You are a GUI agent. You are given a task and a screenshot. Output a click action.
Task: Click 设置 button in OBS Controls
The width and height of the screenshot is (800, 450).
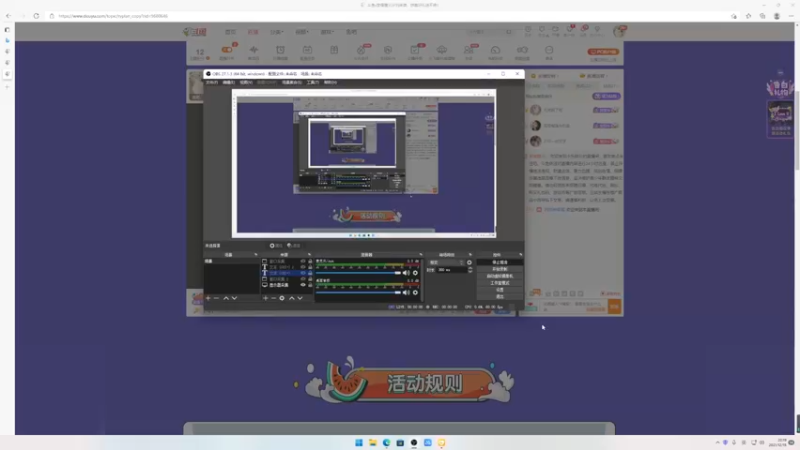pyautogui.click(x=499, y=289)
